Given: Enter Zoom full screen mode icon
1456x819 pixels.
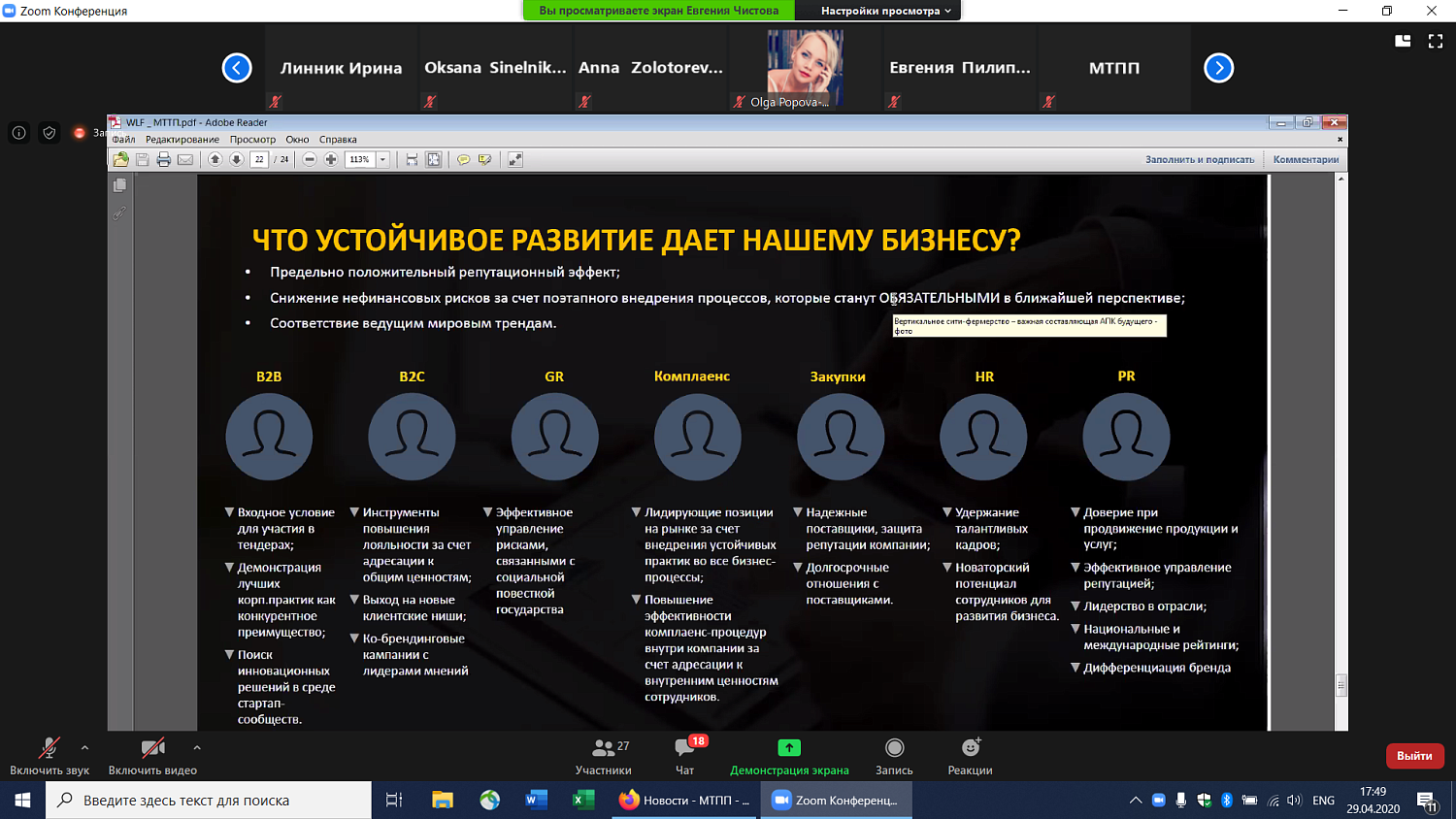Looking at the screenshot, I should click(1436, 41).
